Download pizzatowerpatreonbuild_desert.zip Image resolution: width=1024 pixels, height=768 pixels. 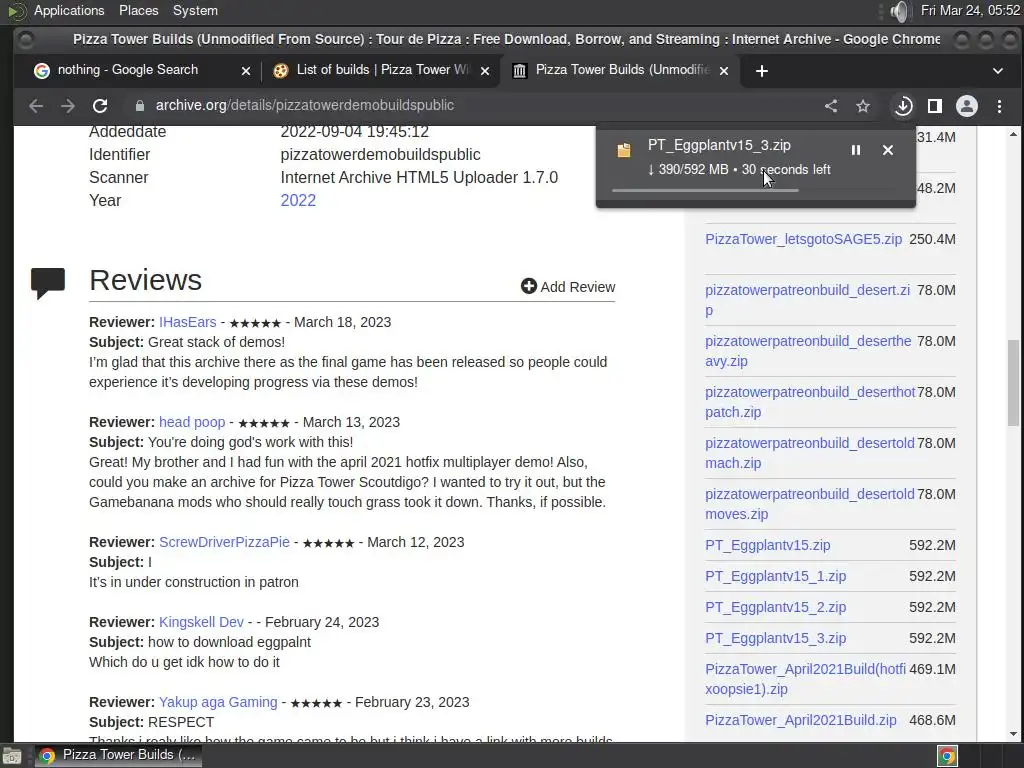(807, 300)
